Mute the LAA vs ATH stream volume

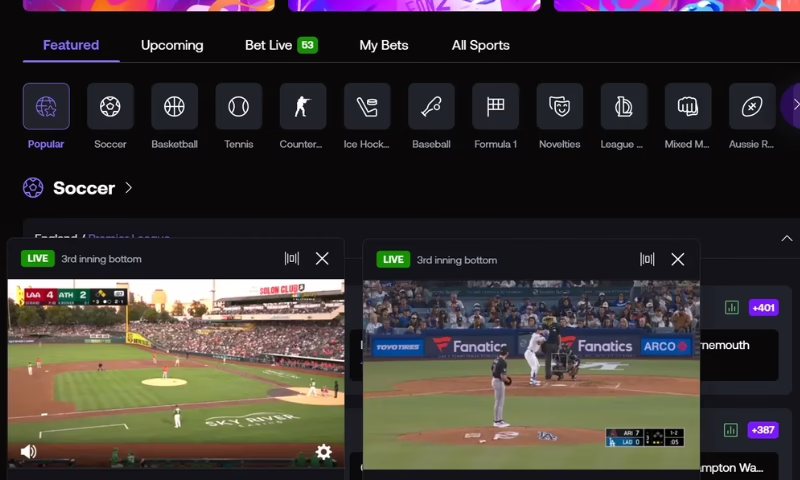(29, 451)
